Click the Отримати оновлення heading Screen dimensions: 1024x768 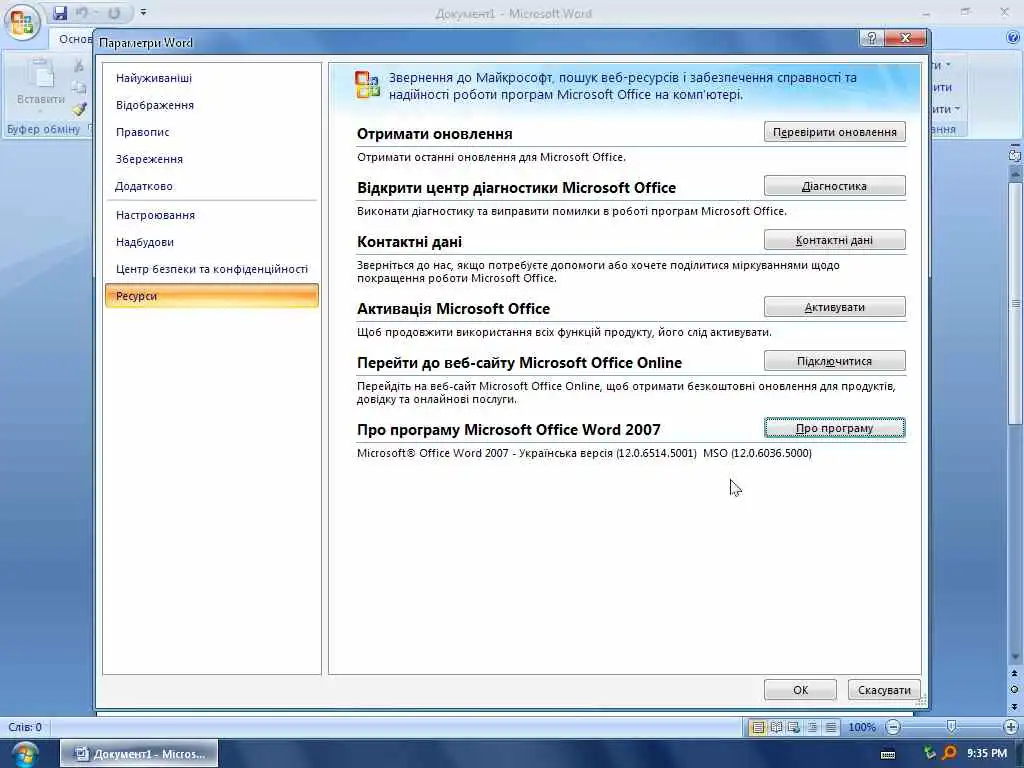(434, 134)
